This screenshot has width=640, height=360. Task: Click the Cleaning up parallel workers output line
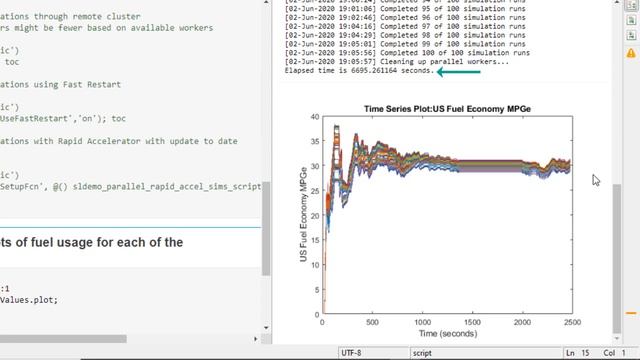(397, 62)
